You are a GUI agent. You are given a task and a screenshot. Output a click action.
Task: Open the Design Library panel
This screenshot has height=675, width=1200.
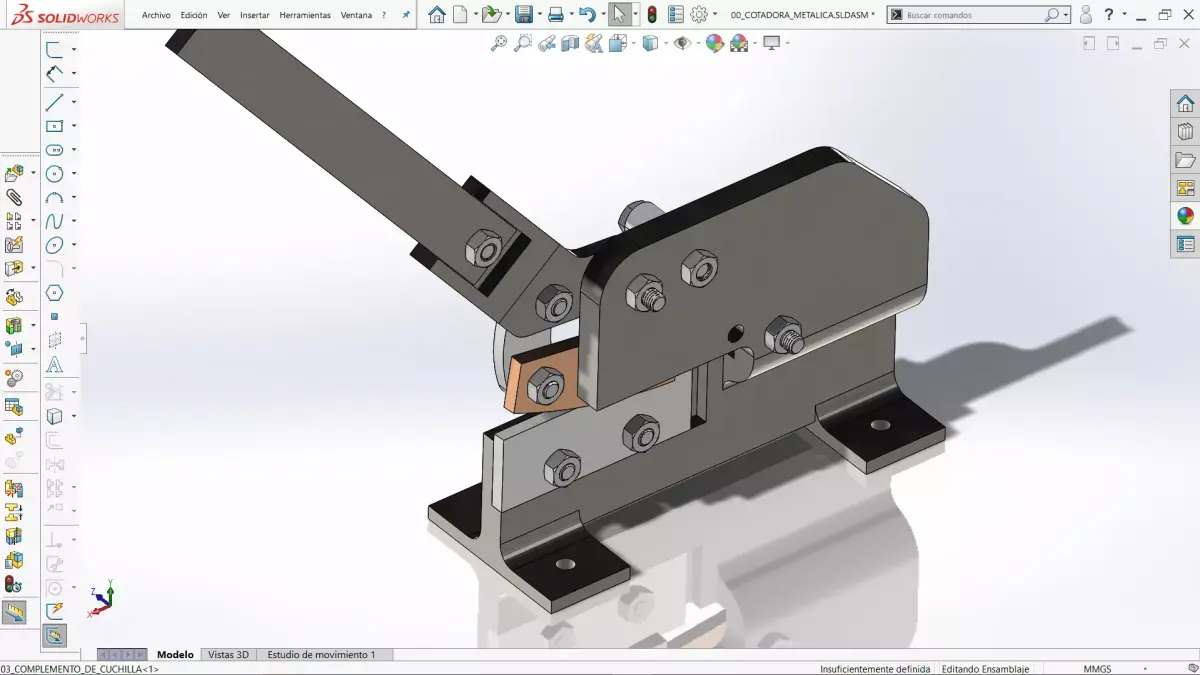(x=1185, y=131)
